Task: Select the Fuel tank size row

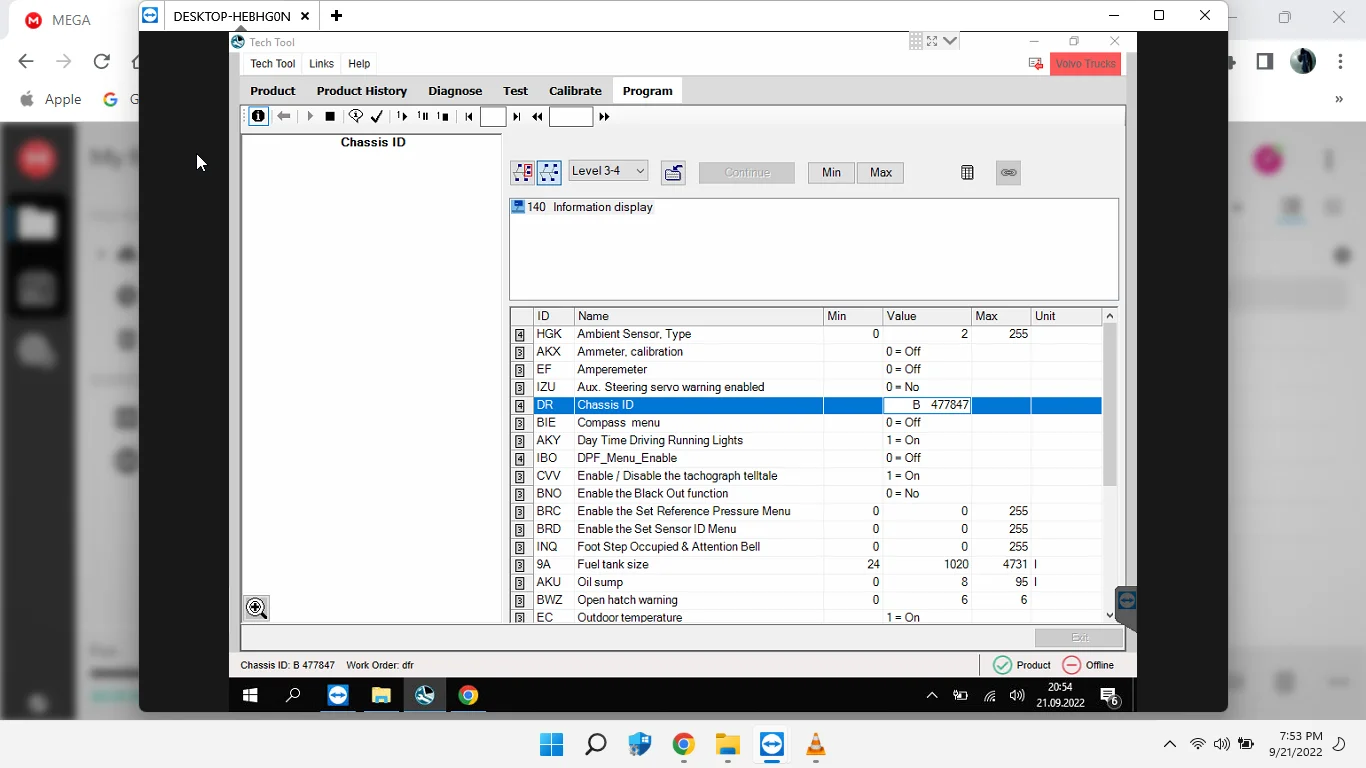Action: pyautogui.click(x=806, y=564)
